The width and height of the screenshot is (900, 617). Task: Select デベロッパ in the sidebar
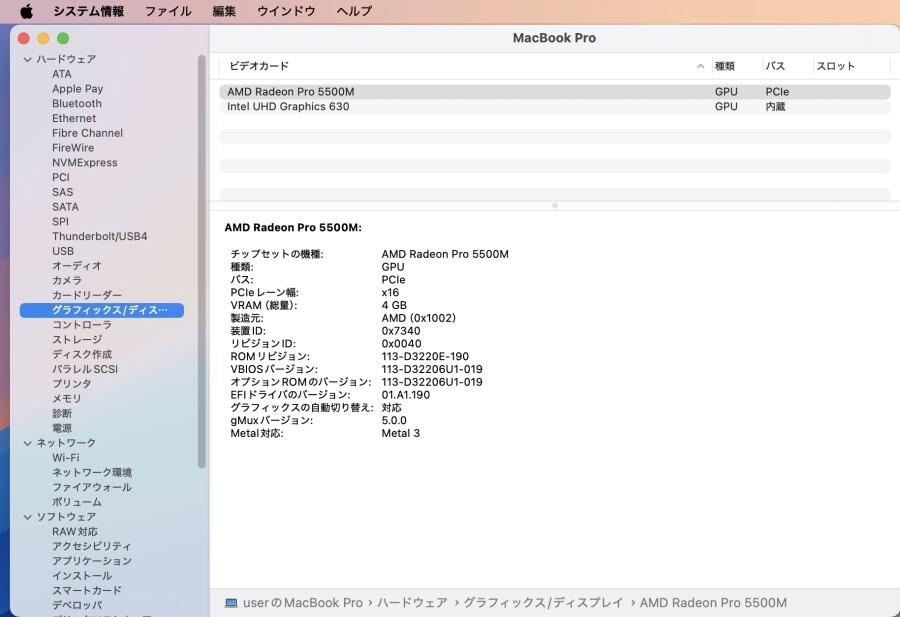coord(77,605)
